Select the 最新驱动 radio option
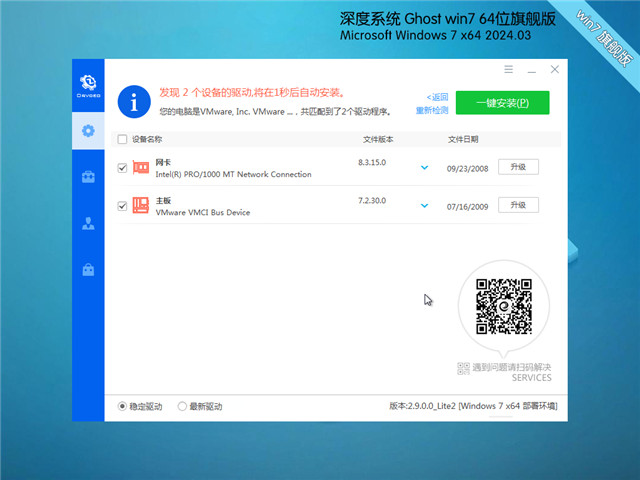The width and height of the screenshot is (640, 480). pos(182,406)
